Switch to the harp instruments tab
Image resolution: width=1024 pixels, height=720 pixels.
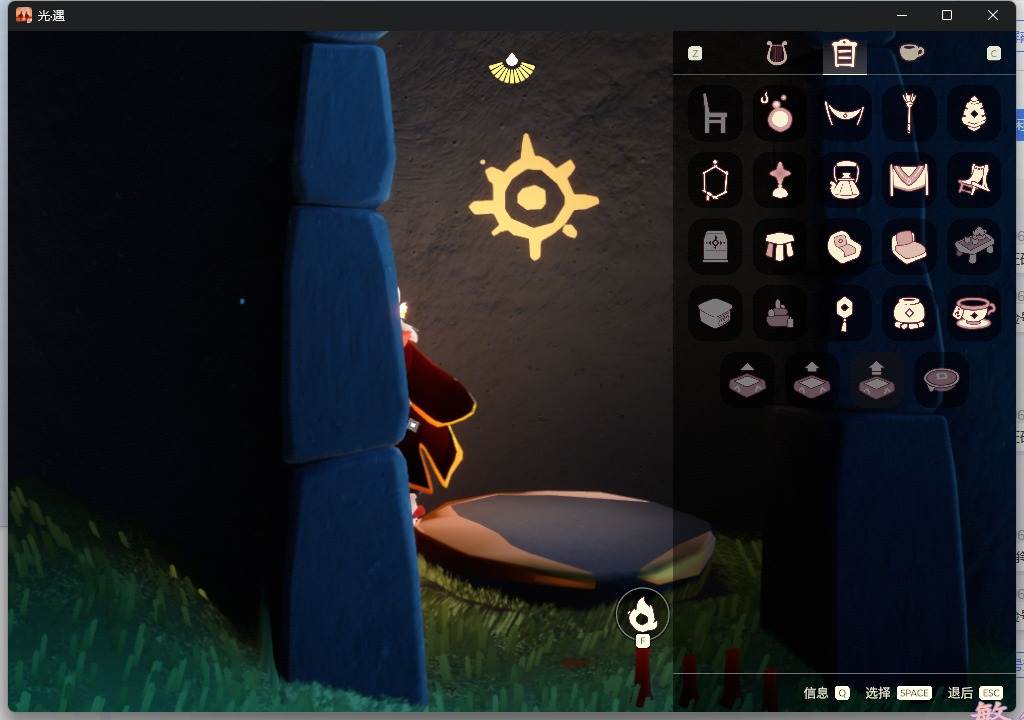pyautogui.click(x=776, y=53)
